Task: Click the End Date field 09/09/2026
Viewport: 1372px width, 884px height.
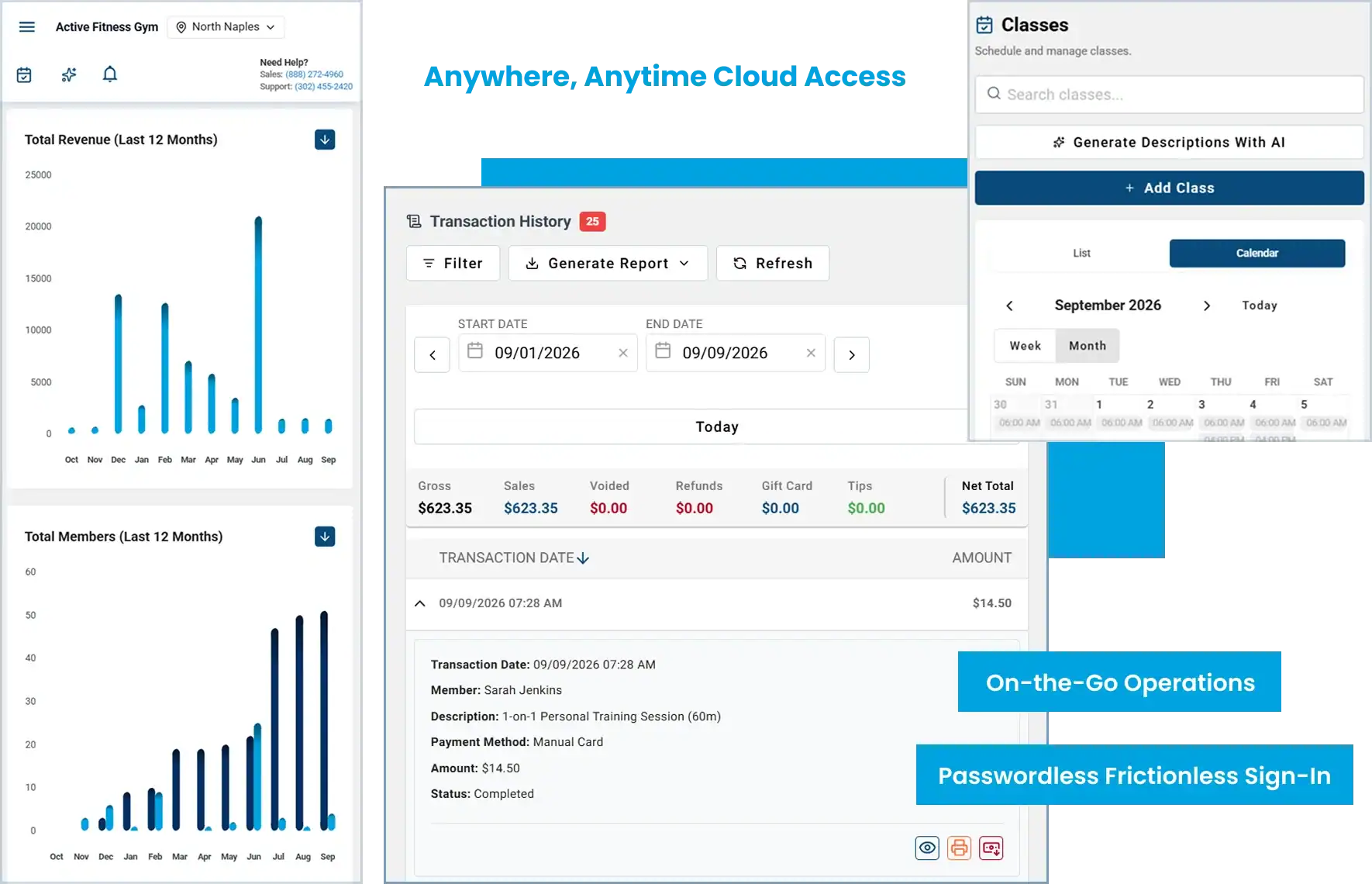Action: pyautogui.click(x=736, y=353)
